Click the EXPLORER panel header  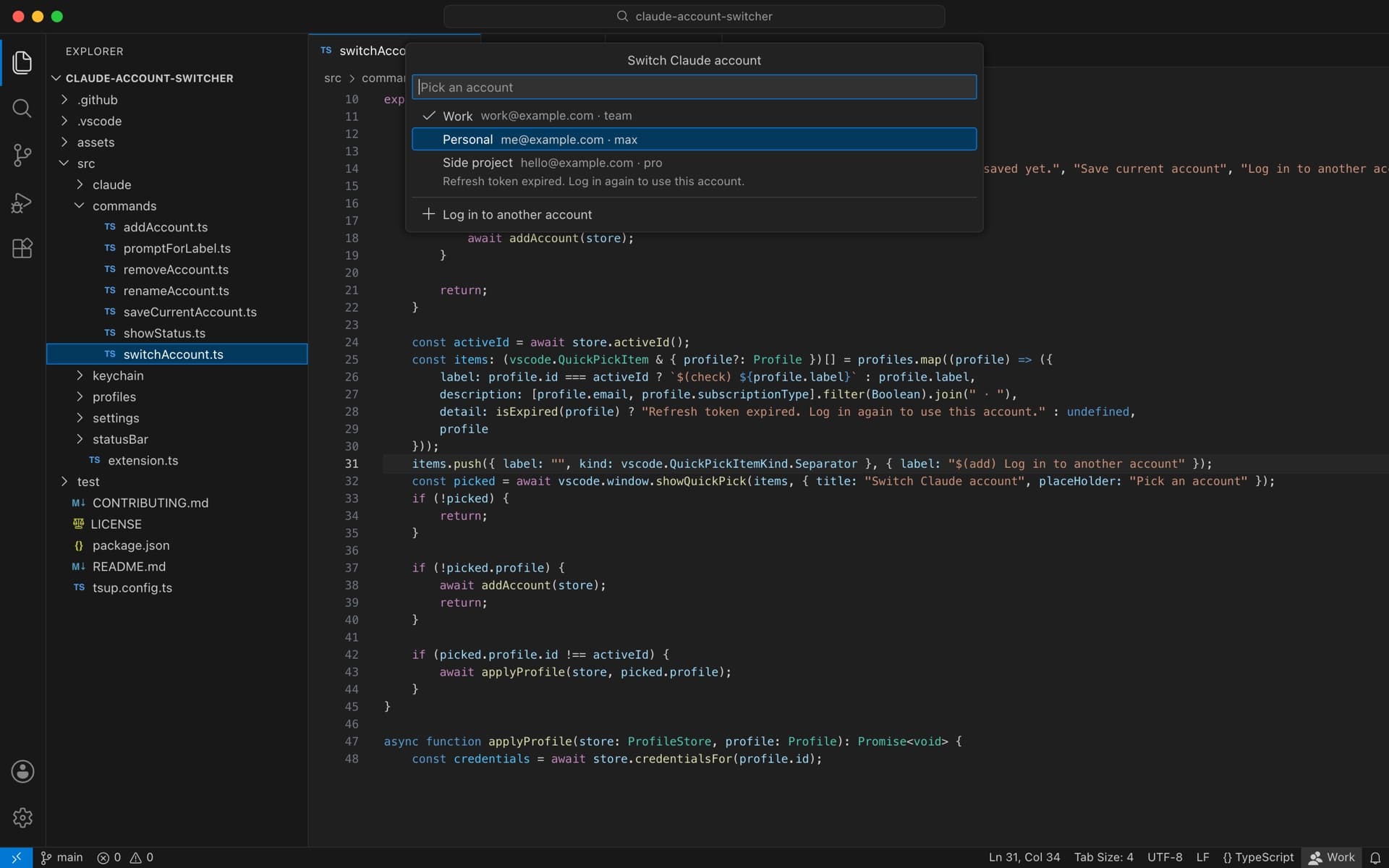[94, 51]
